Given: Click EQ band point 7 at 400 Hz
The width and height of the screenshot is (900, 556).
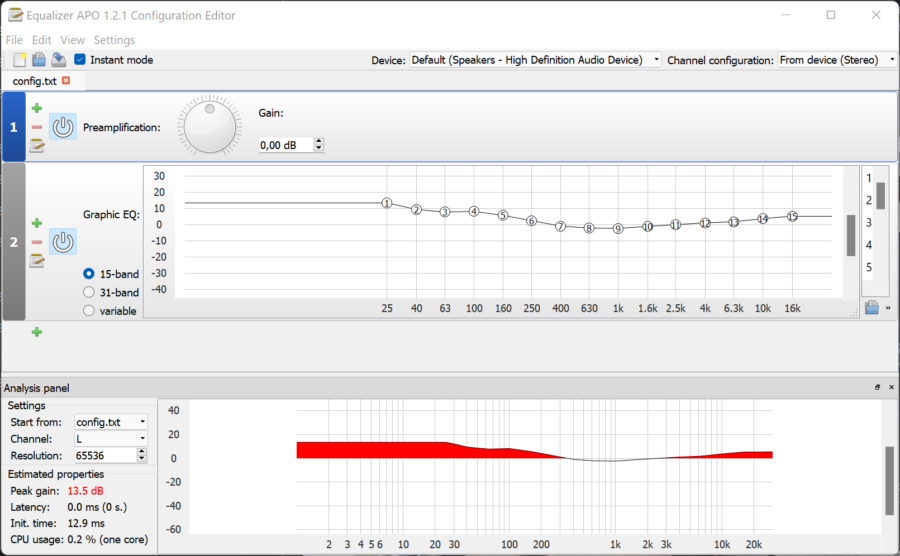Looking at the screenshot, I should point(560,227).
